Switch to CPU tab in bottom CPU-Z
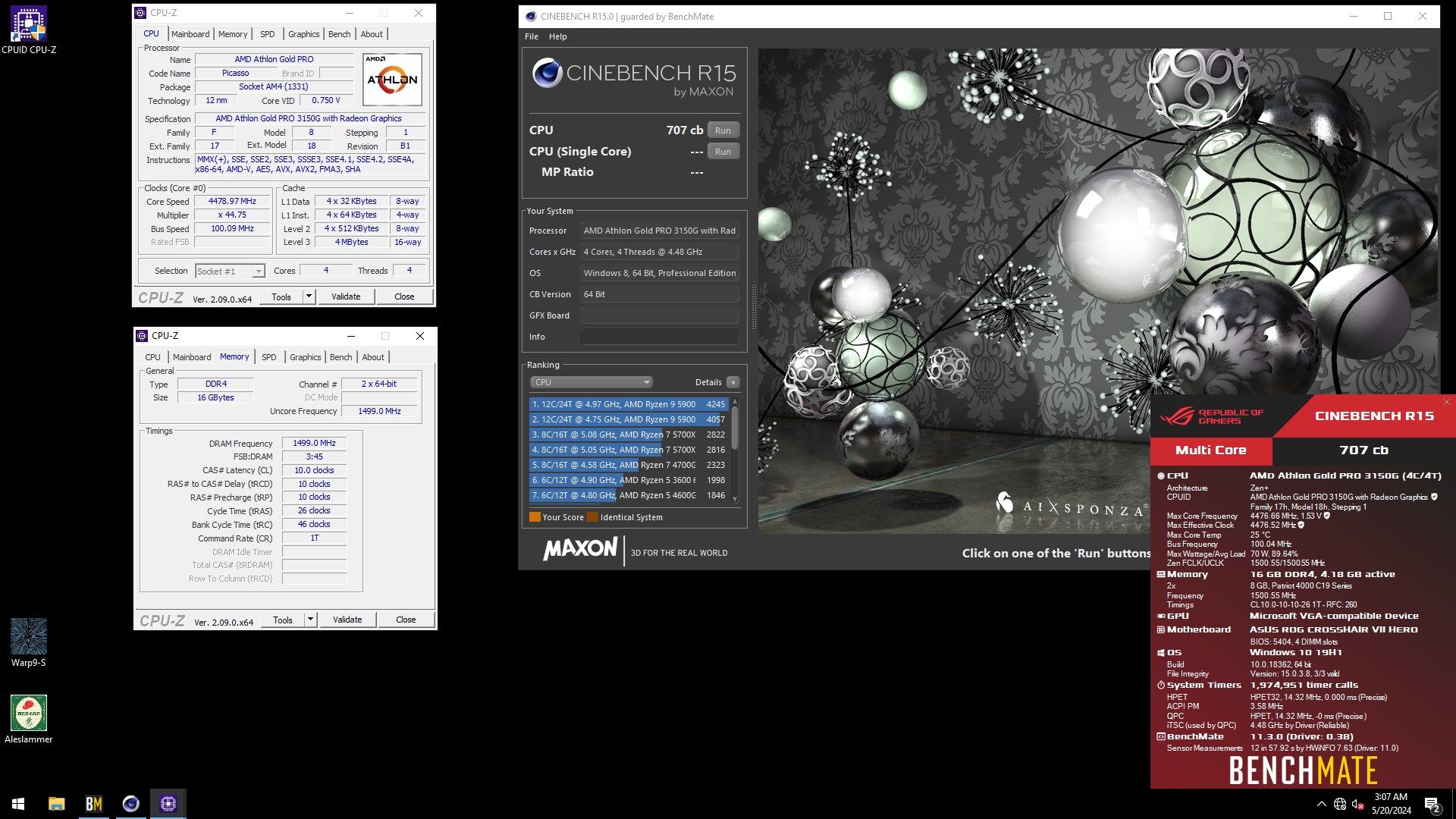 (153, 357)
